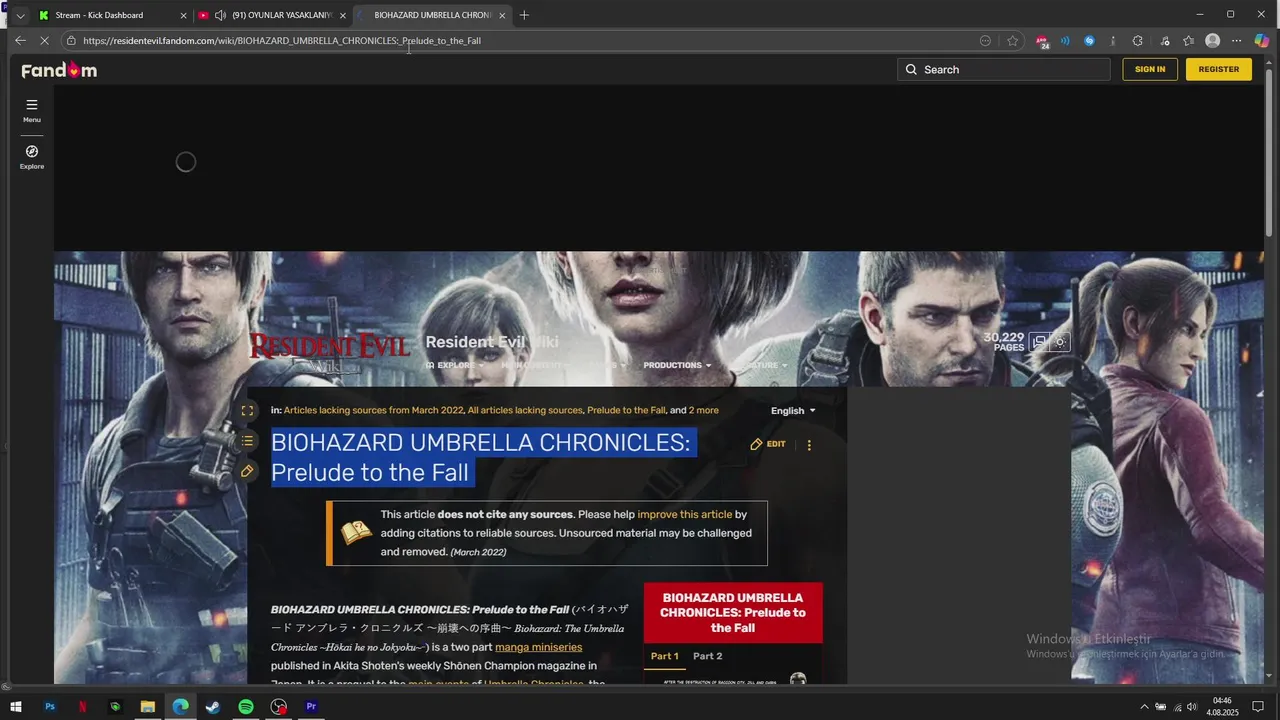The width and height of the screenshot is (1280, 720).
Task: Open a new browser tab
Action: click(524, 15)
